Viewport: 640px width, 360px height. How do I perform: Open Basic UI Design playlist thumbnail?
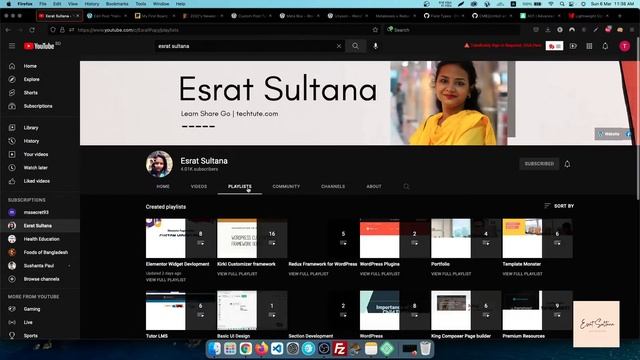pyautogui.click(x=252, y=310)
